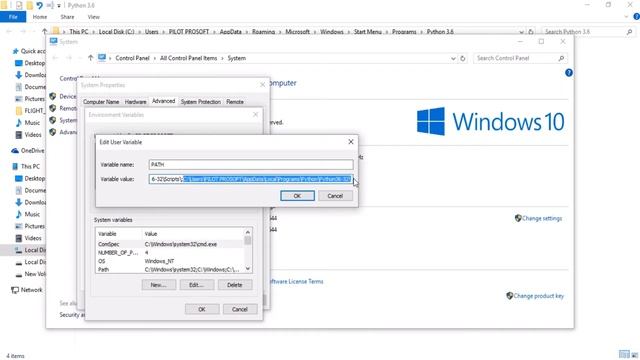Select the Path system variable row
Viewport: 640px width, 360px height.
click(170, 270)
